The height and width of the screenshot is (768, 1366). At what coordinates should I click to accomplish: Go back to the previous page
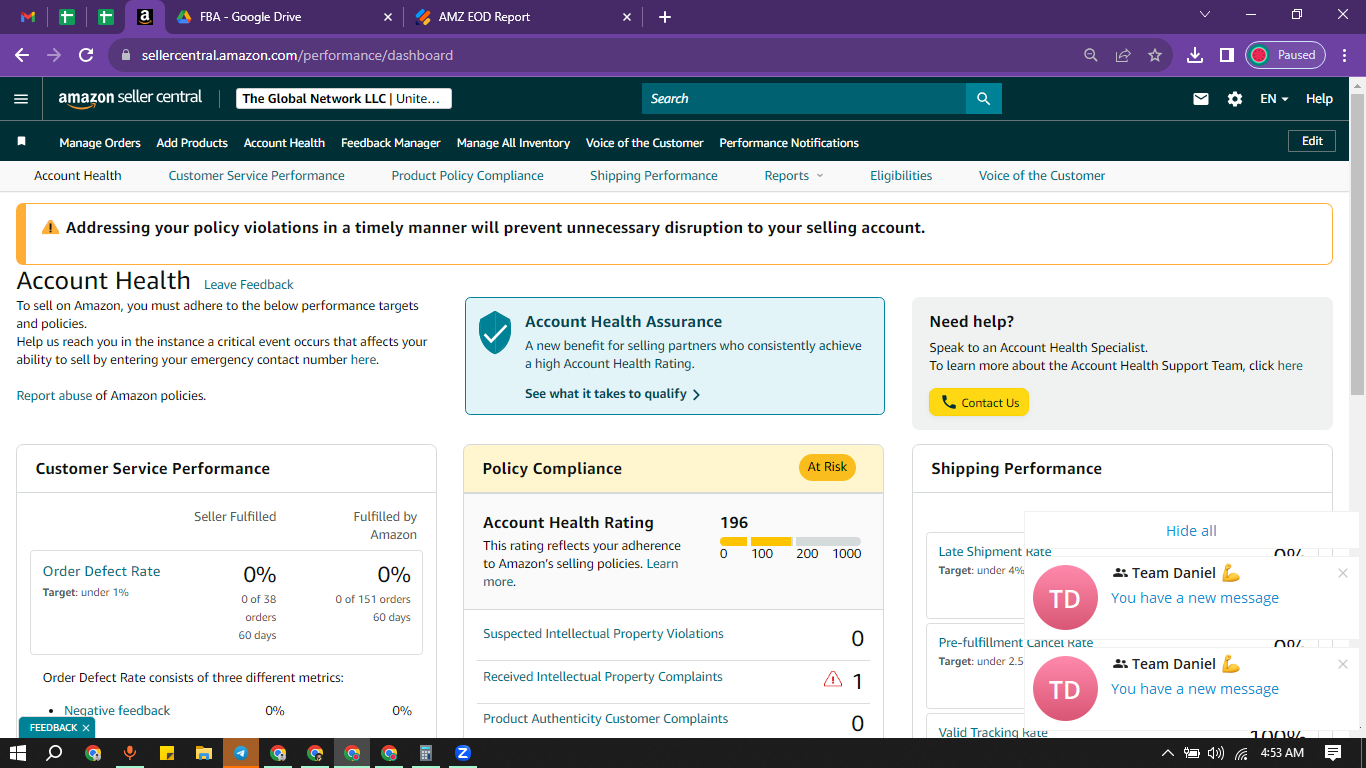click(22, 55)
